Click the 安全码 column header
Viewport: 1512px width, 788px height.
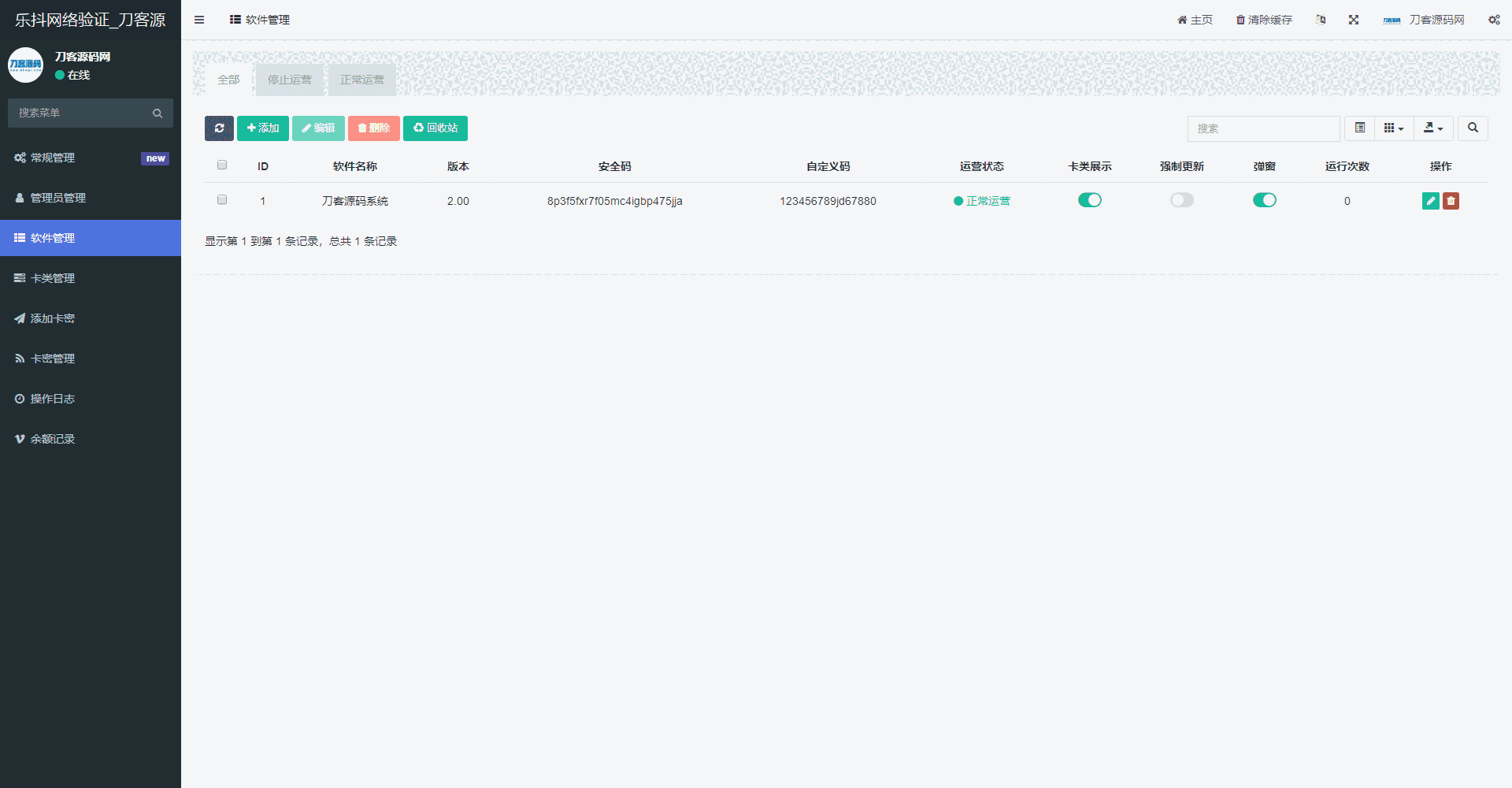coord(615,166)
